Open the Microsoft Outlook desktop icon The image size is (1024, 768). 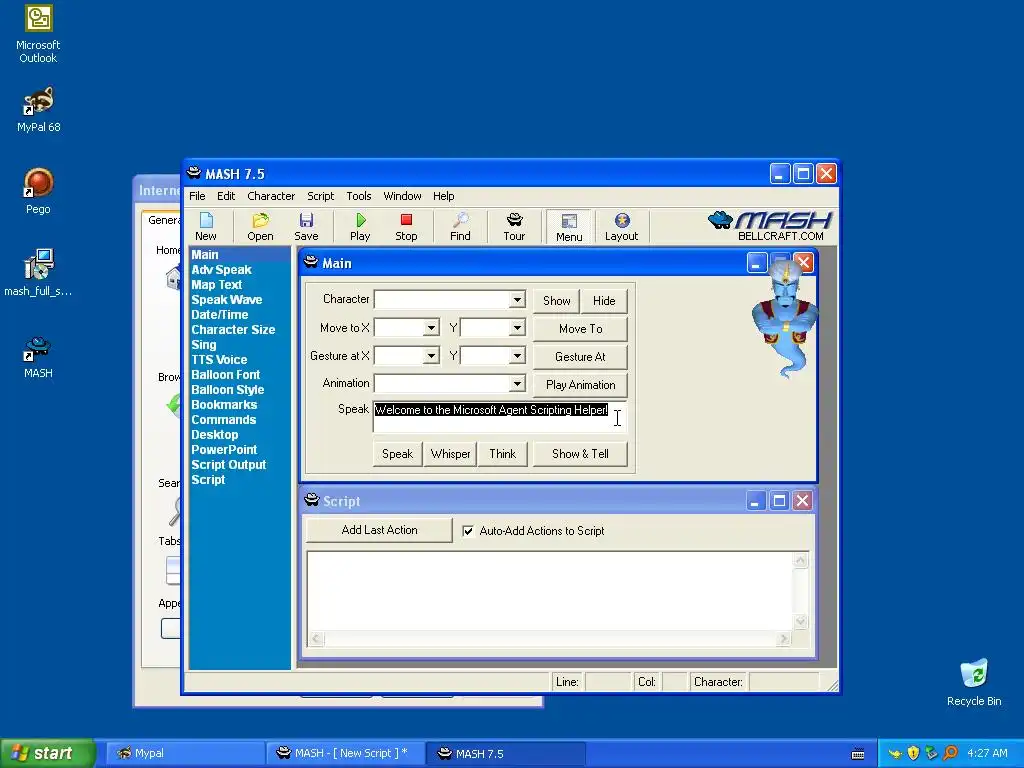(x=38, y=34)
